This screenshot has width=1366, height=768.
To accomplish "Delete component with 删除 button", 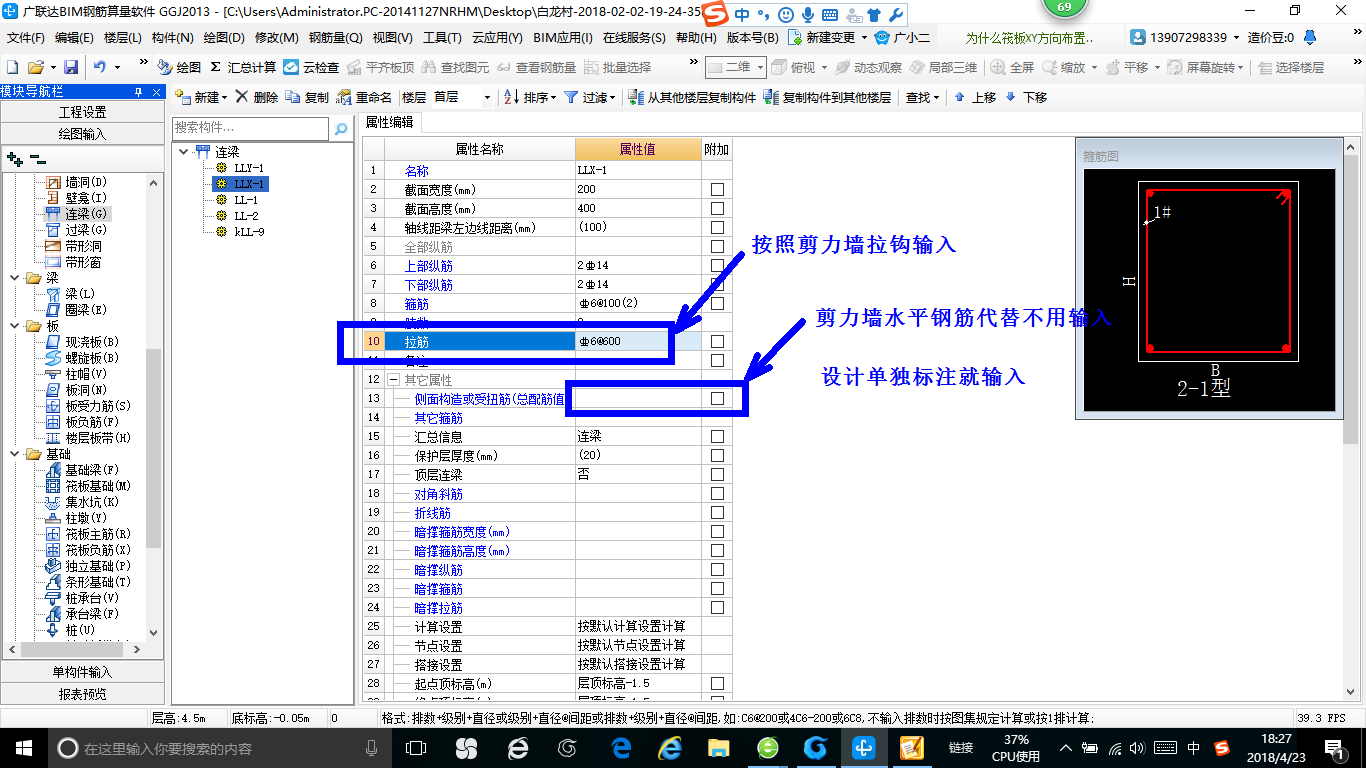I will click(x=256, y=97).
